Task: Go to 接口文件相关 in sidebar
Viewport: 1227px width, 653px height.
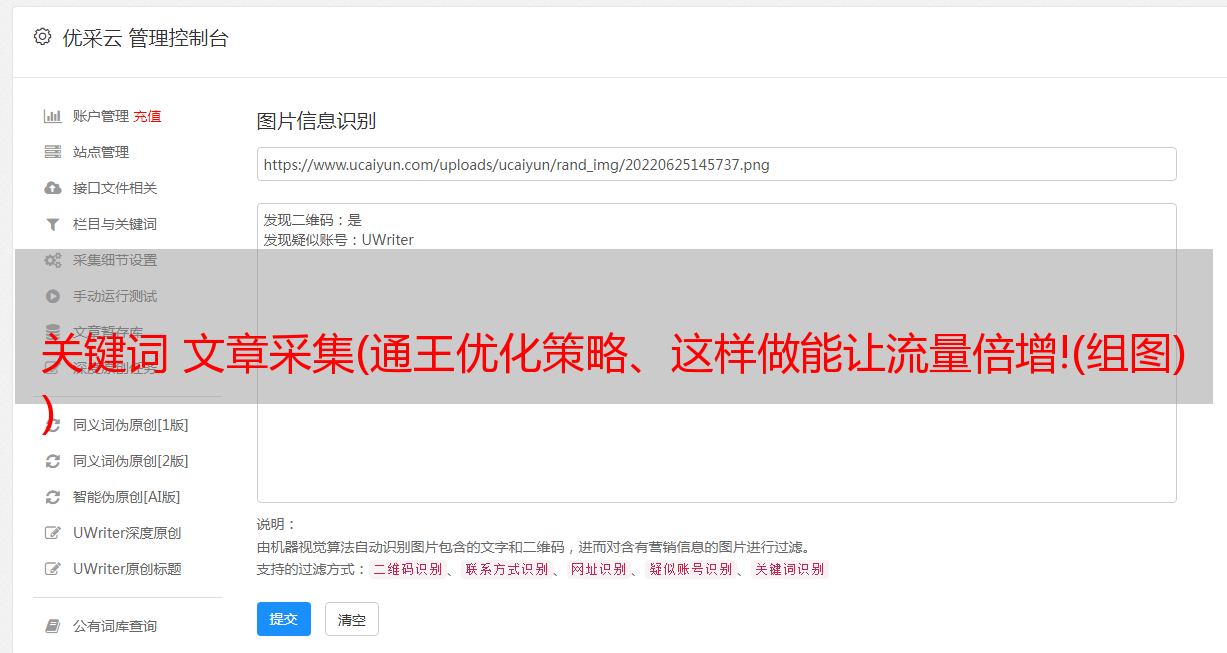Action: click(115, 188)
